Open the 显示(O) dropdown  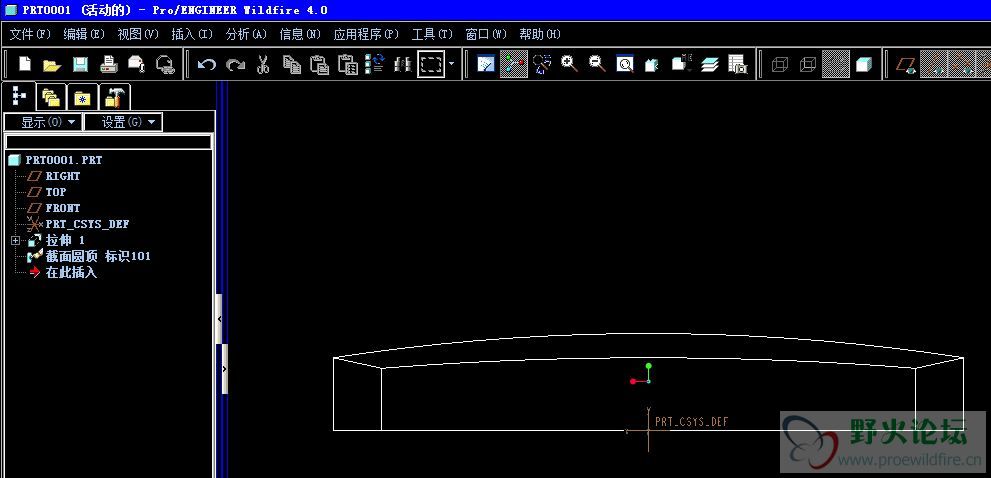pyautogui.click(x=43, y=122)
